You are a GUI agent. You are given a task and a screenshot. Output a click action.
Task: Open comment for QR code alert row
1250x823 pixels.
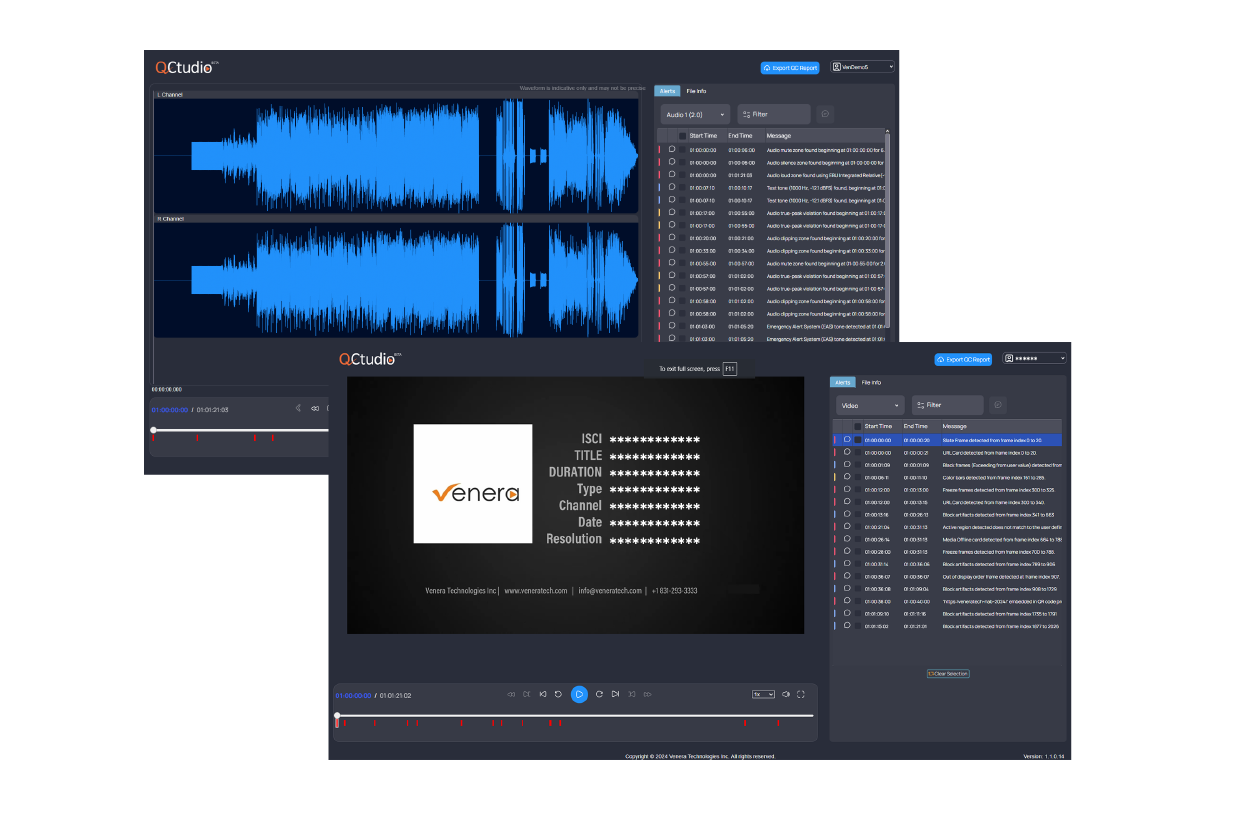pos(847,601)
